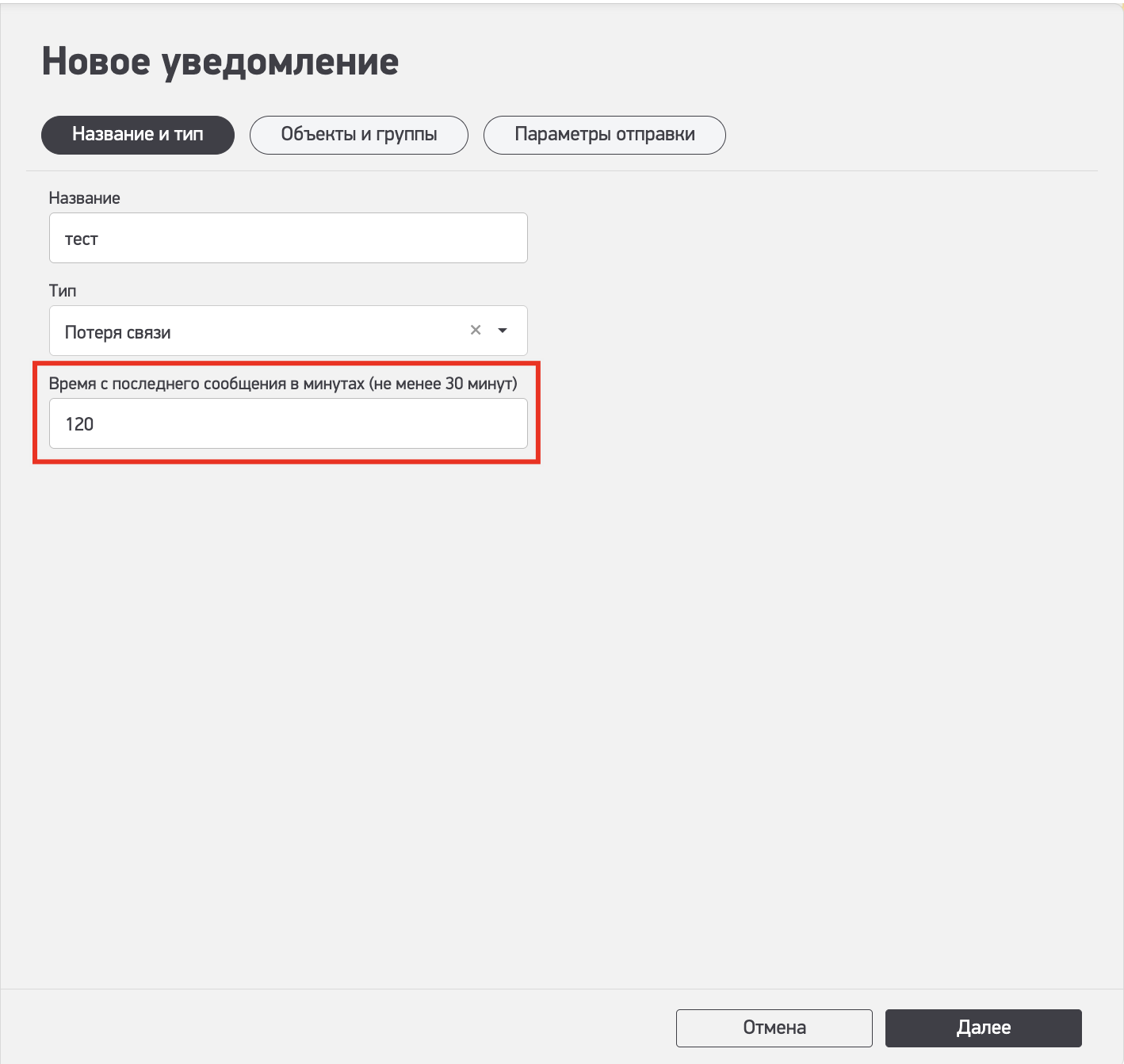Image resolution: width=1124 pixels, height=1064 pixels.
Task: Clear the selected type with X icon
Action: point(476,330)
